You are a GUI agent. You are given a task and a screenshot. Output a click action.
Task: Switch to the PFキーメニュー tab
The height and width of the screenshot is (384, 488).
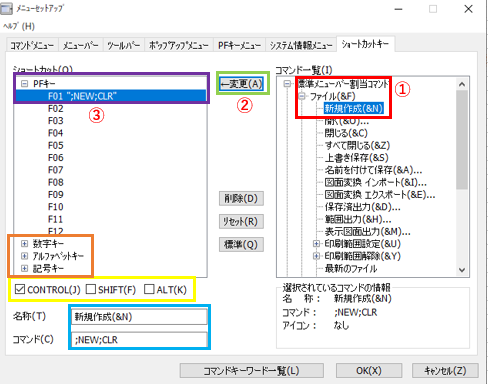[x=239, y=45]
